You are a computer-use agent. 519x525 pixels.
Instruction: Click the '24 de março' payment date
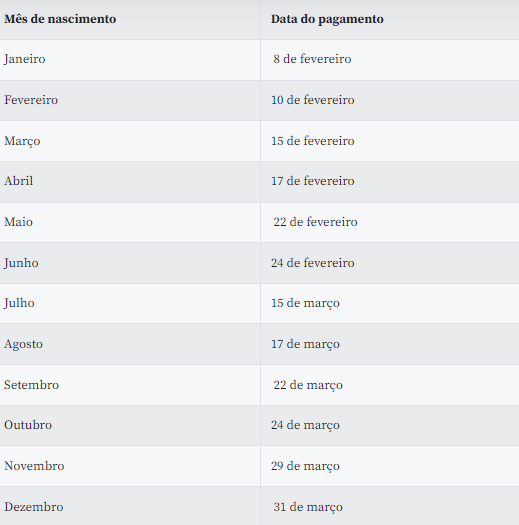click(x=305, y=425)
